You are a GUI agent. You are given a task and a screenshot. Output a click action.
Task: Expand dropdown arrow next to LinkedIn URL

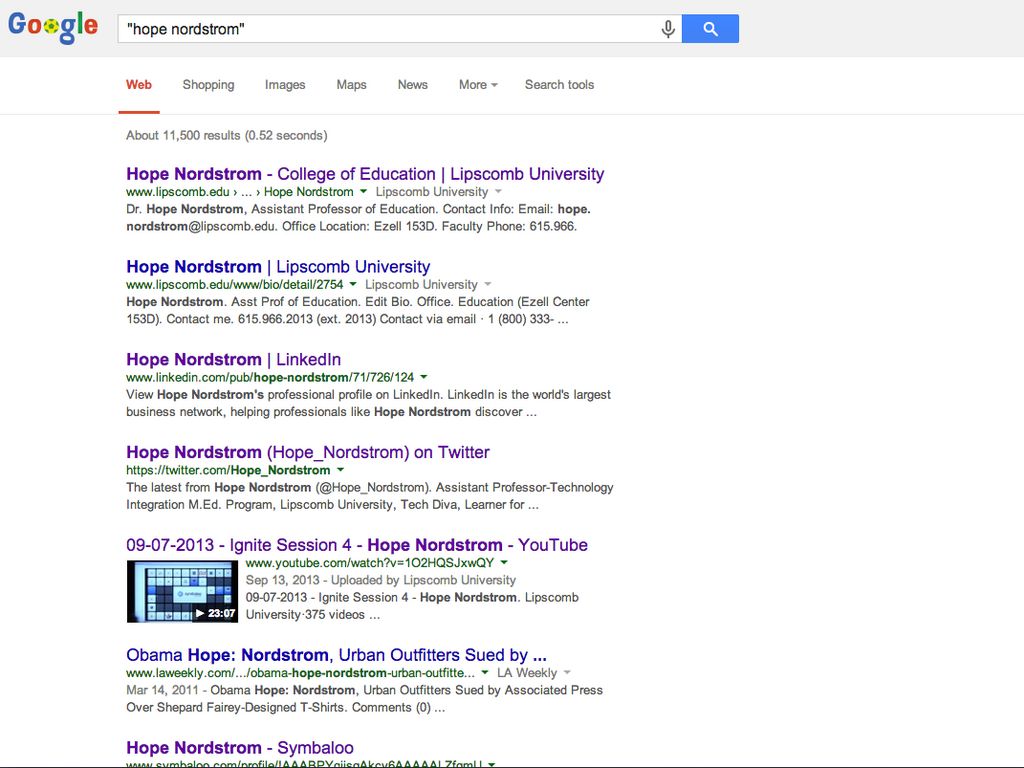coord(424,378)
